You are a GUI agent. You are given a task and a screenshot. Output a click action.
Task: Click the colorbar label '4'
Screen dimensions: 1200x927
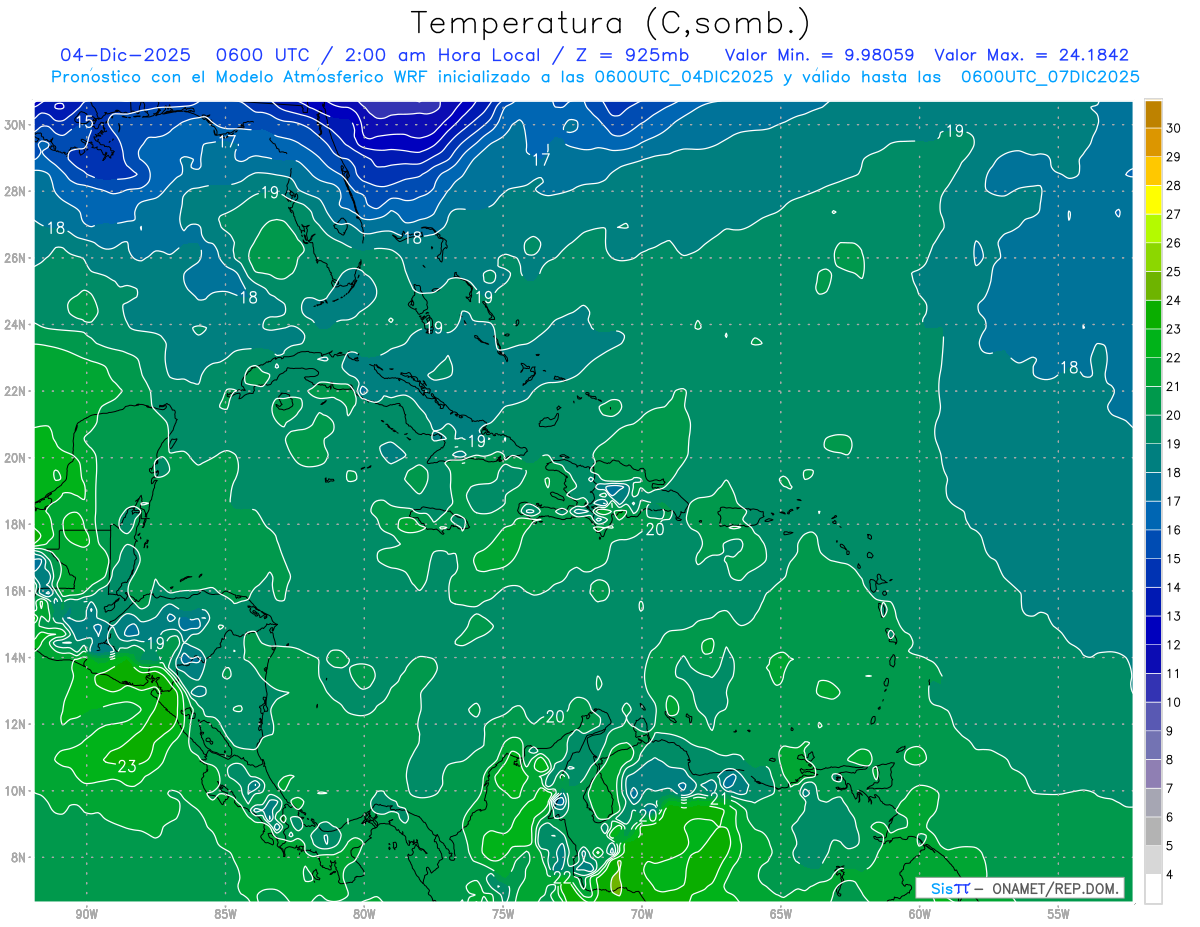click(1170, 875)
